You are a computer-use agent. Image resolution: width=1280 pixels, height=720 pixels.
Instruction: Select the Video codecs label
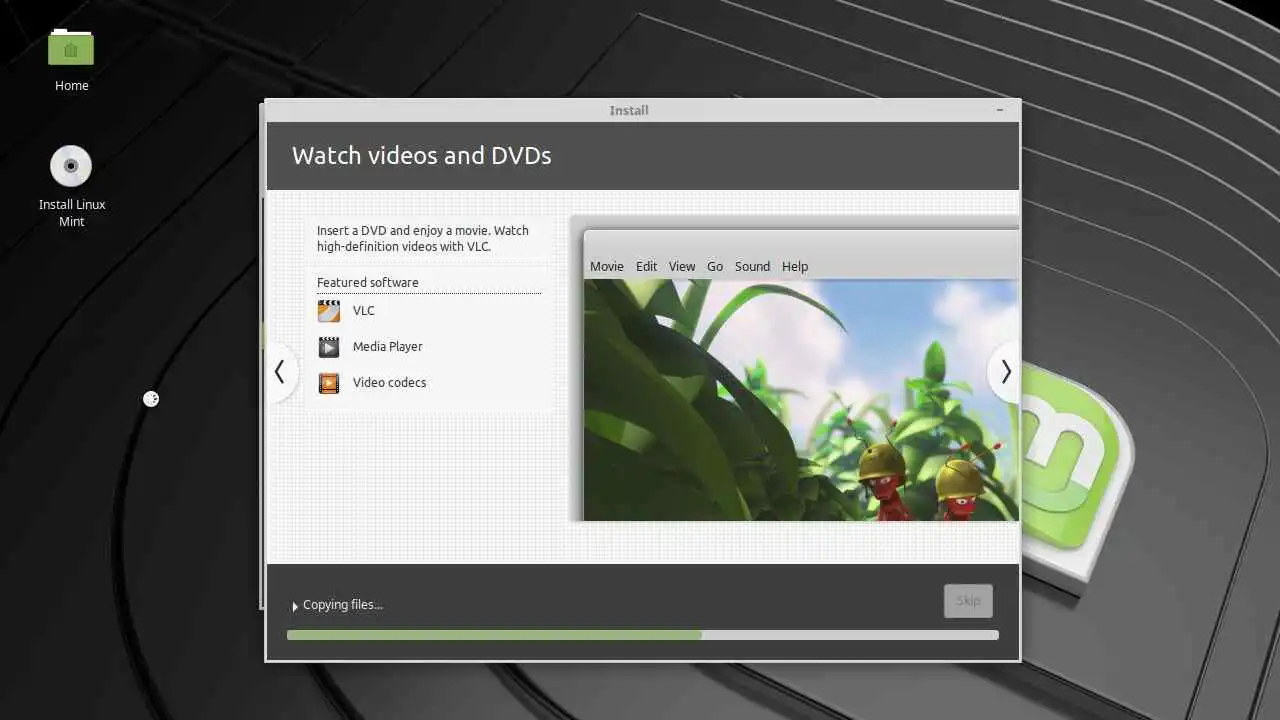[389, 383]
